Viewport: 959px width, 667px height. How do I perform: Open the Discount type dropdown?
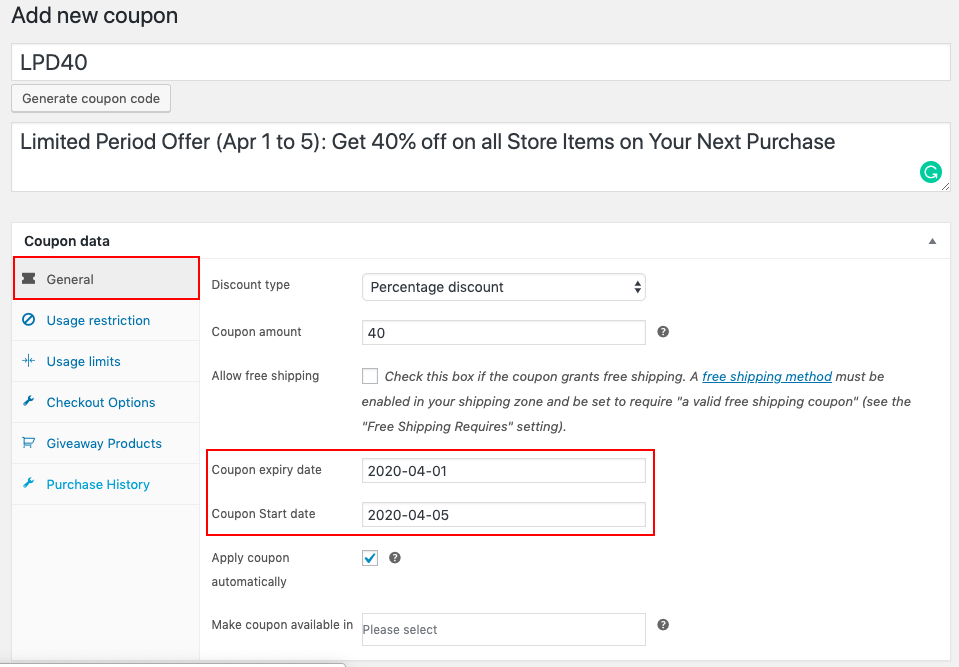503,287
